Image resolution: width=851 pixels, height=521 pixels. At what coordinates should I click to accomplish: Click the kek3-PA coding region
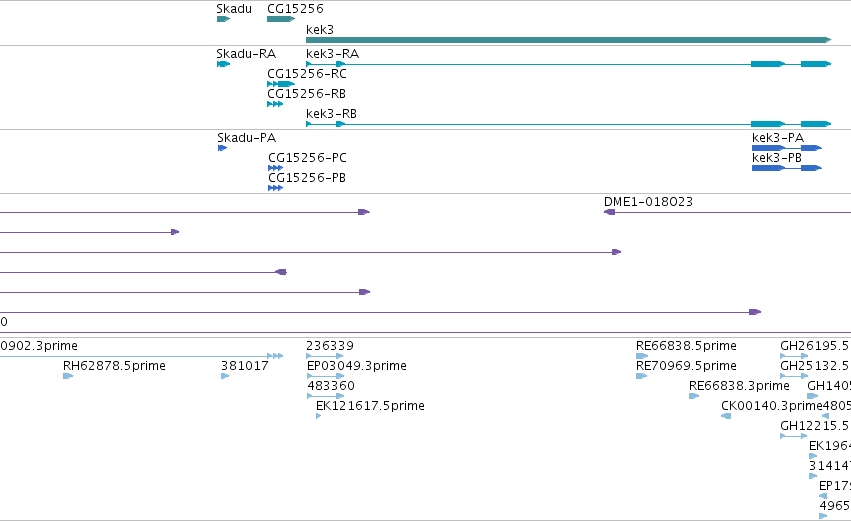pyautogui.click(x=787, y=148)
